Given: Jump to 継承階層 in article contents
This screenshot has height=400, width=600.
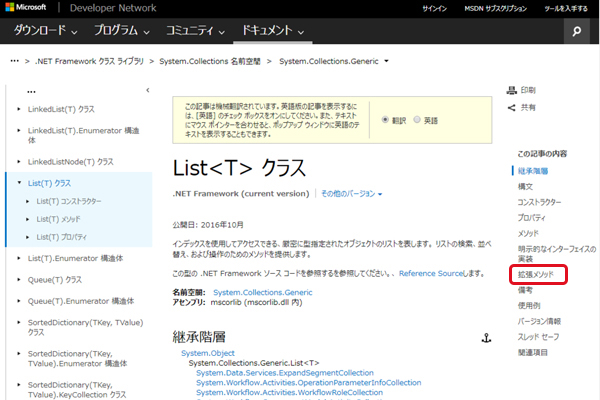Looking at the screenshot, I should point(533,171).
